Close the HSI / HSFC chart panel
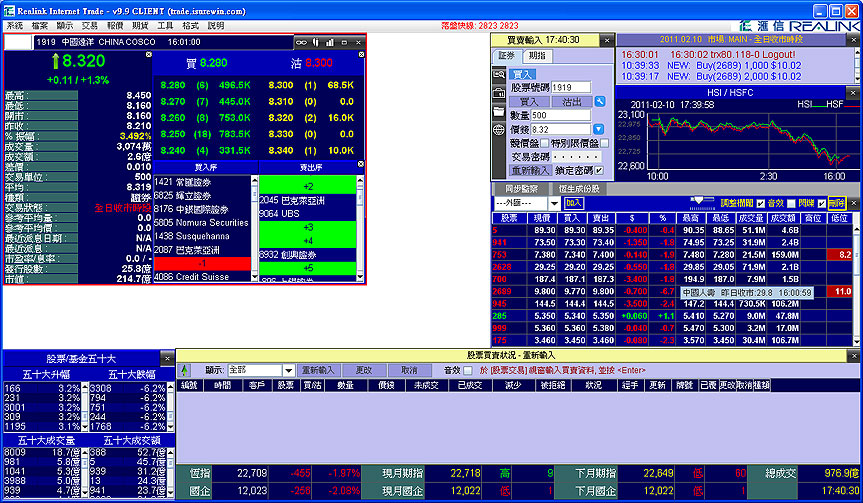 [853, 92]
